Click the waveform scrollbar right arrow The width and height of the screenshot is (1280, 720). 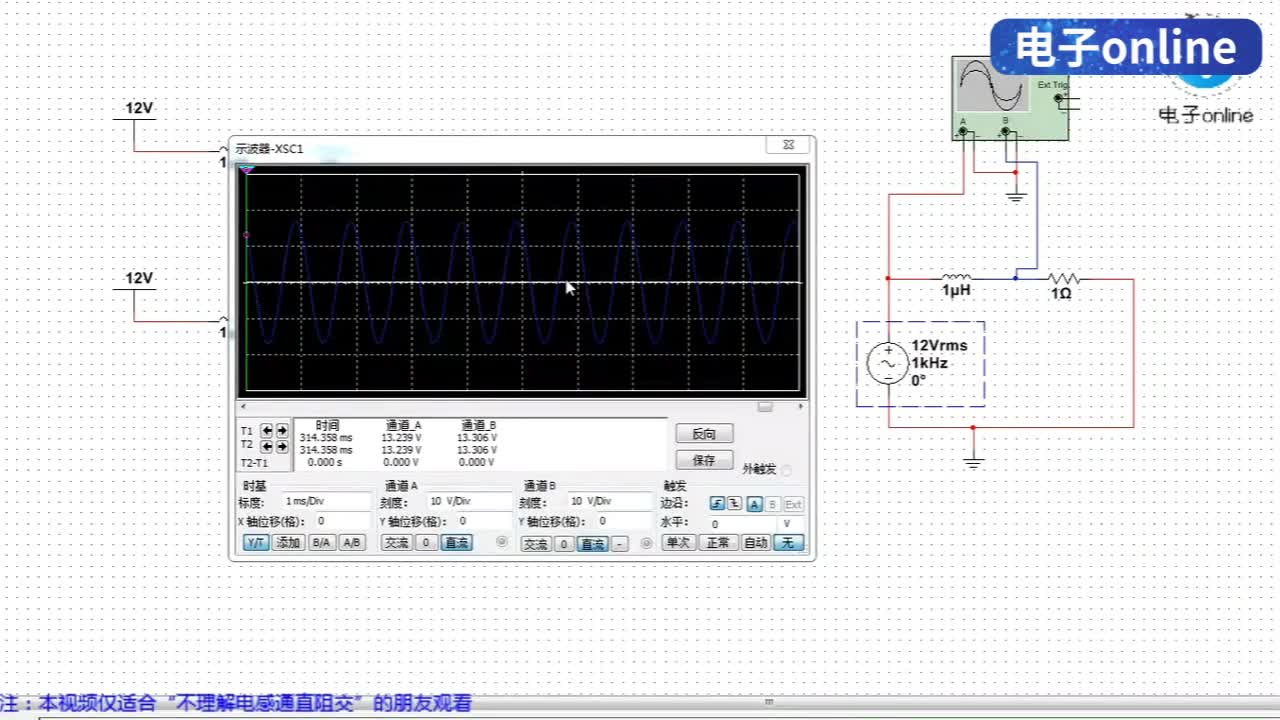coord(800,406)
